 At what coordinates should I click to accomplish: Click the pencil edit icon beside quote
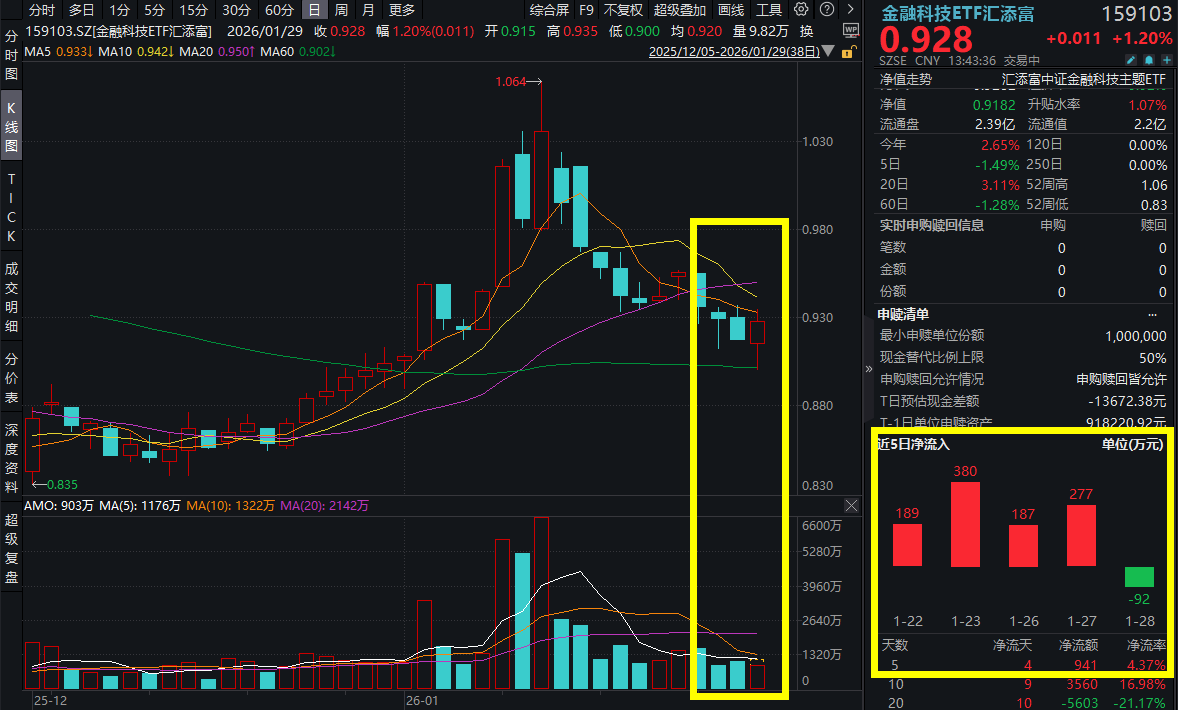click(1131, 60)
